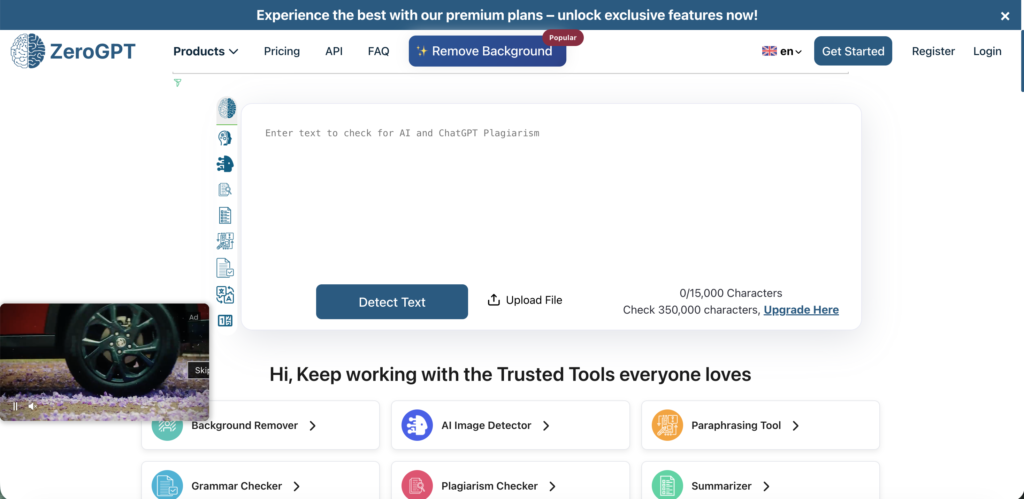Click the small green funnel icon
The width and height of the screenshot is (1024, 499).
tap(178, 83)
